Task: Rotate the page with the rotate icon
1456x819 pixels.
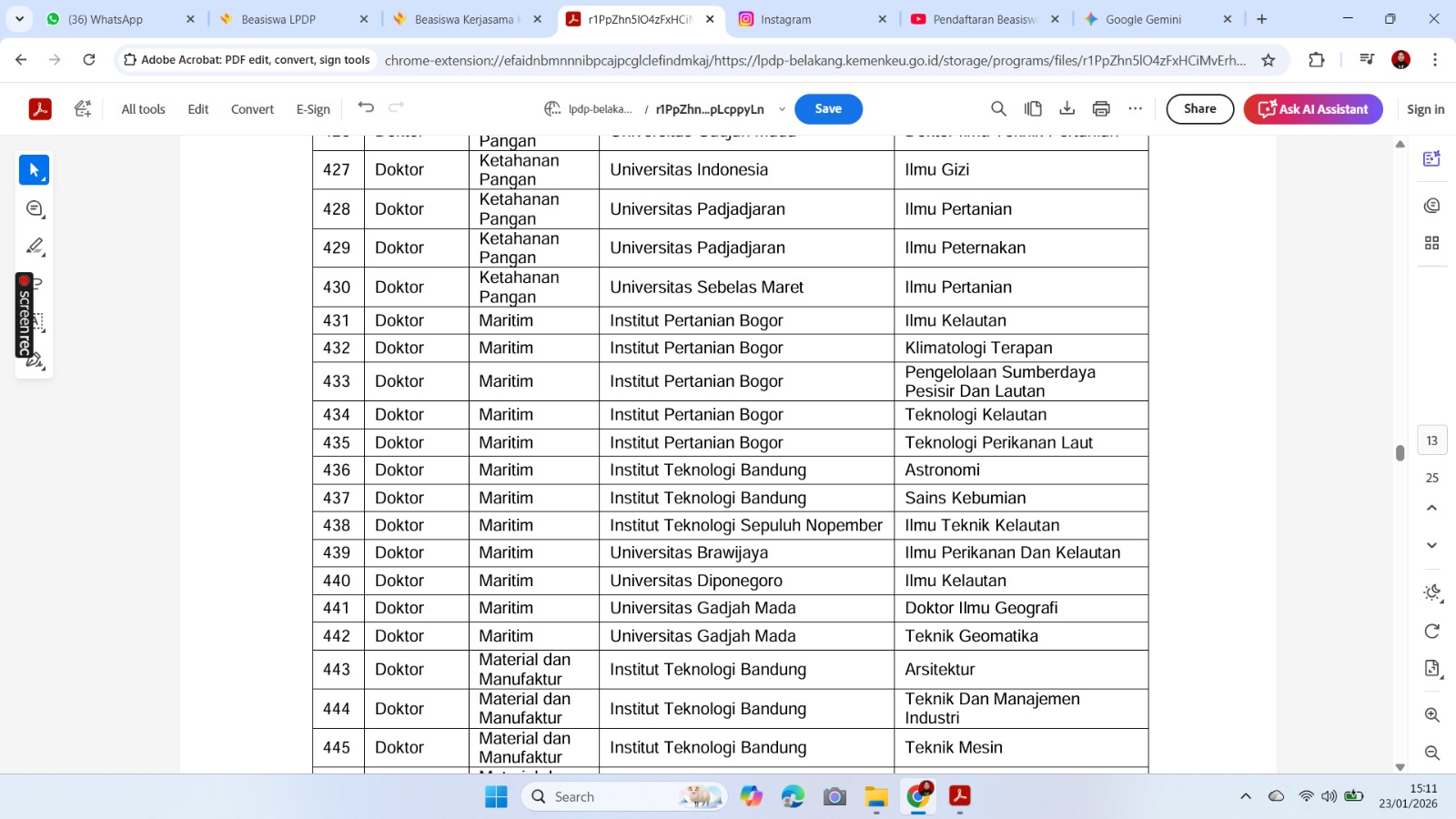Action: (x=1431, y=632)
